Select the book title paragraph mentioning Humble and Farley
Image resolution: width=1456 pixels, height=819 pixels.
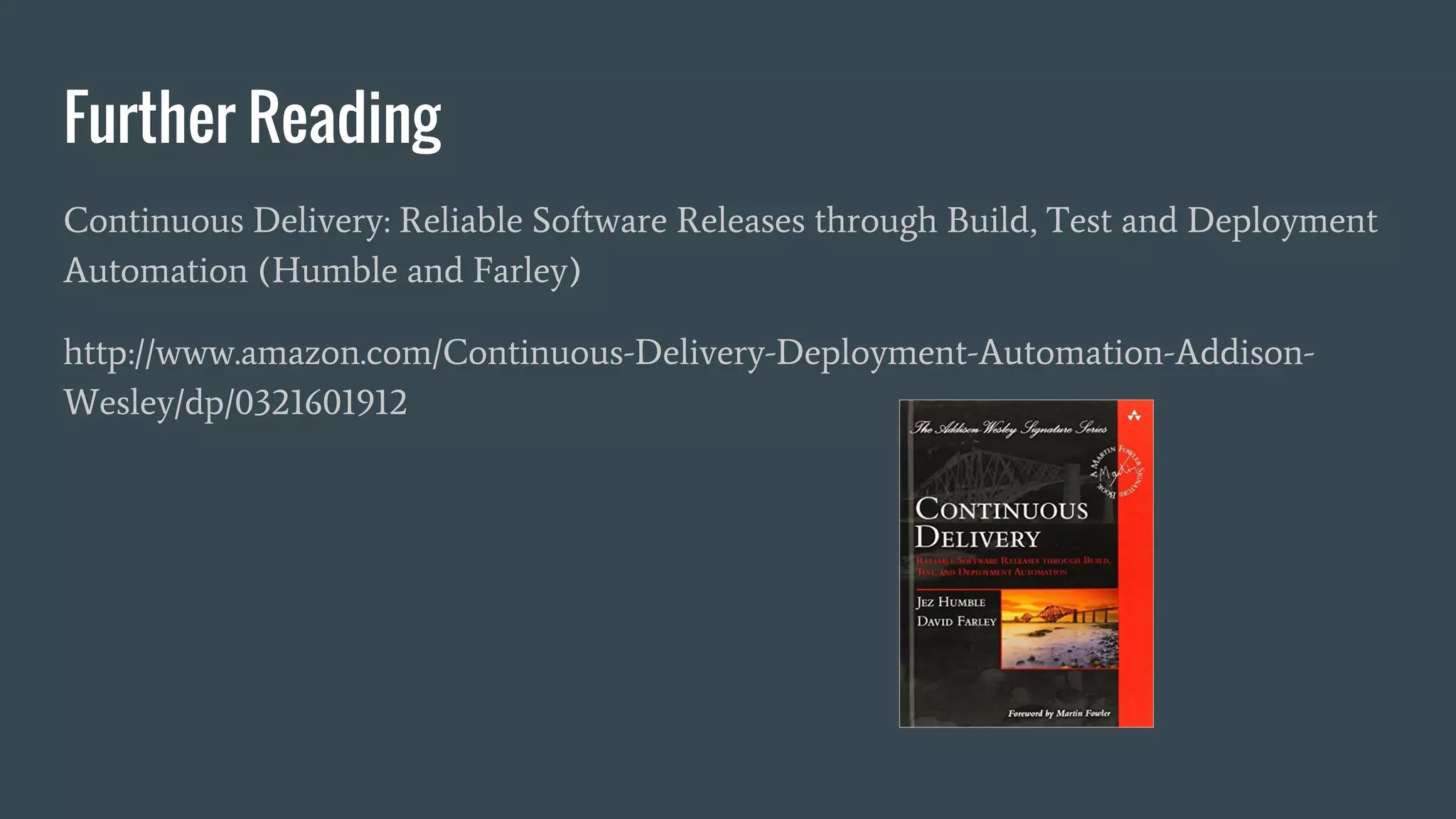point(720,245)
